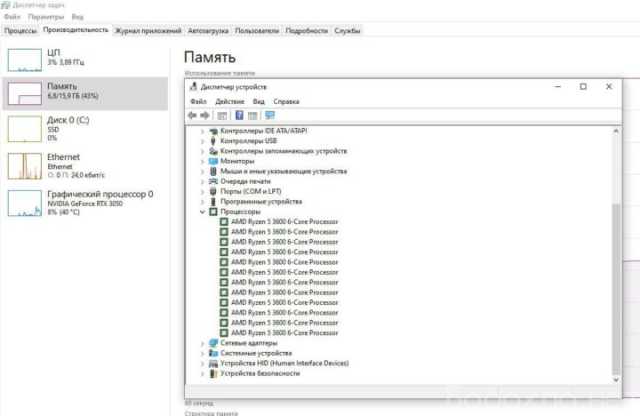
Task: Collapse the Процессоры tree node
Action: 203,212
